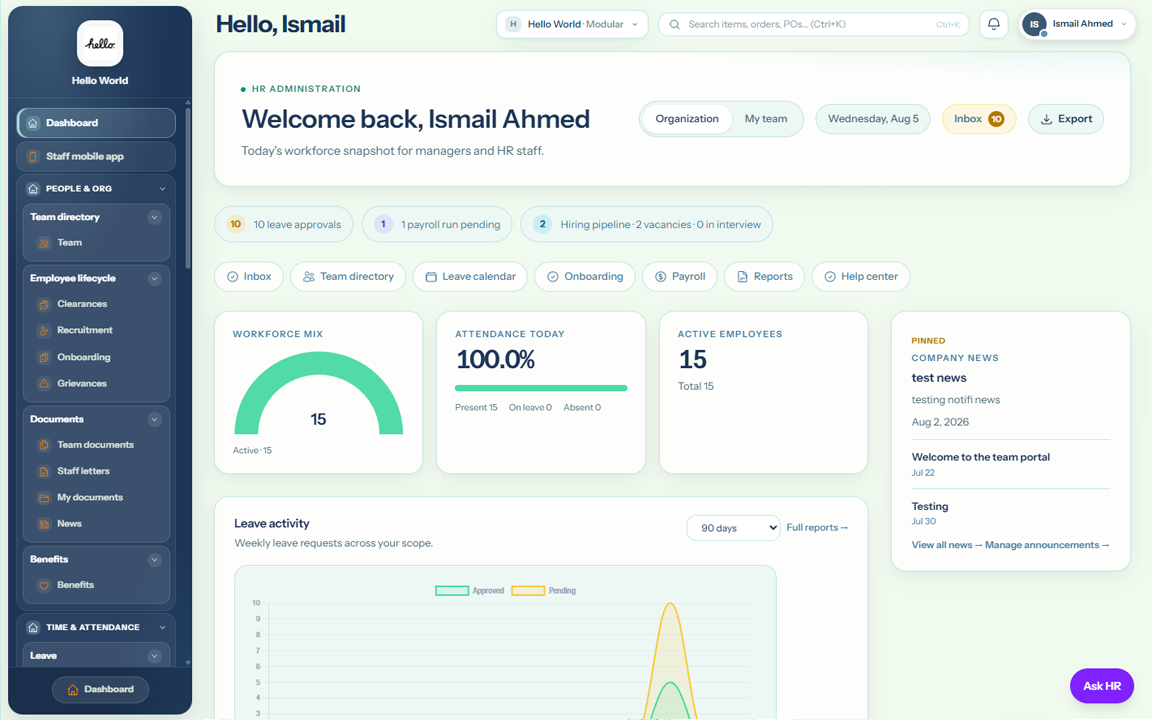Open Dashboard in the sidebar
This screenshot has width=1152, height=720.
(96, 123)
